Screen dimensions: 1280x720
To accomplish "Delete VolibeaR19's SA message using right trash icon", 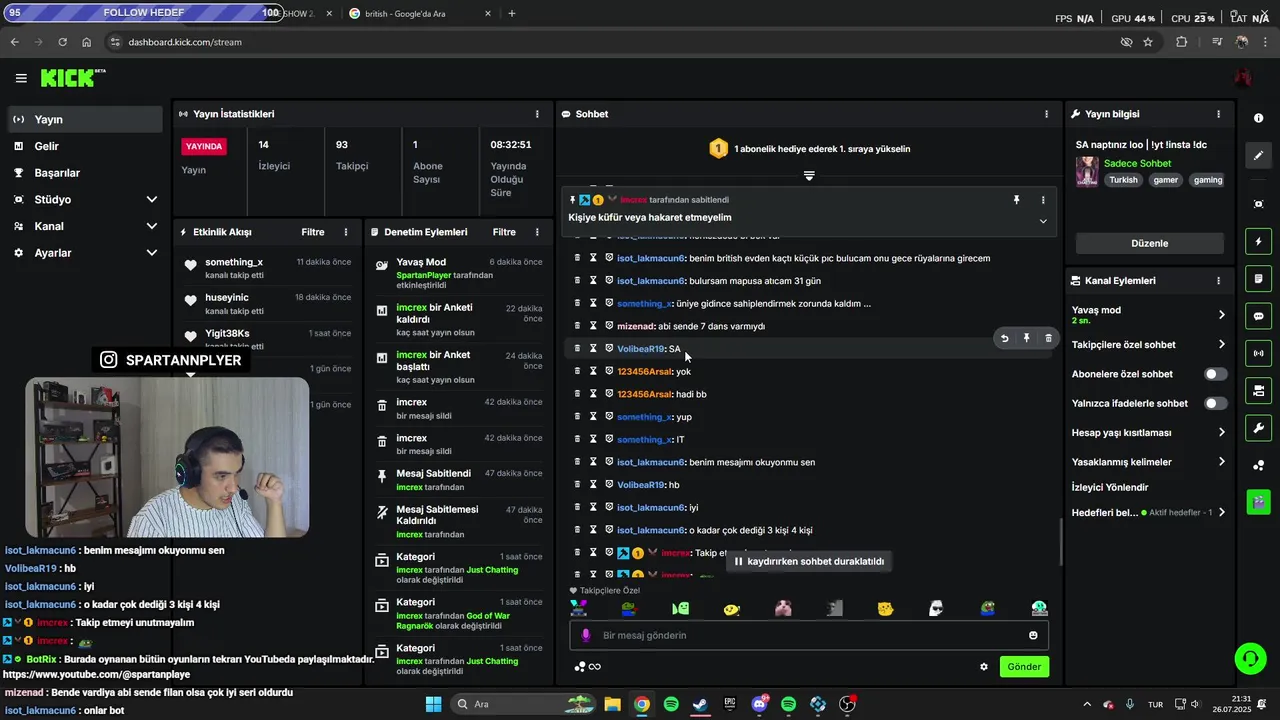I will click(x=1048, y=338).
